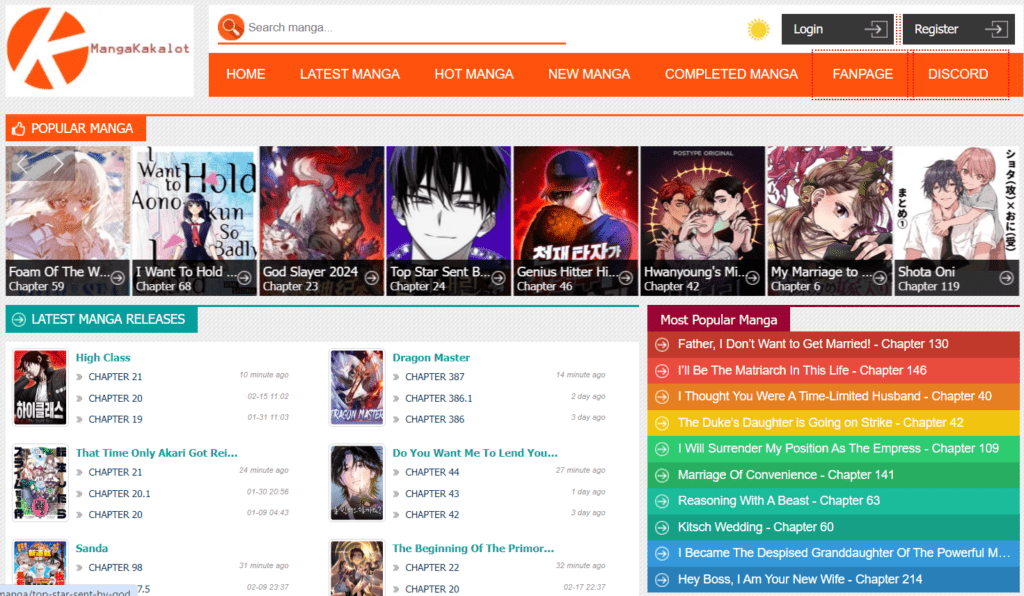Click arrow icon beside Reasoning With A Beast
Viewport: 1024px width, 596px height.
(662, 501)
